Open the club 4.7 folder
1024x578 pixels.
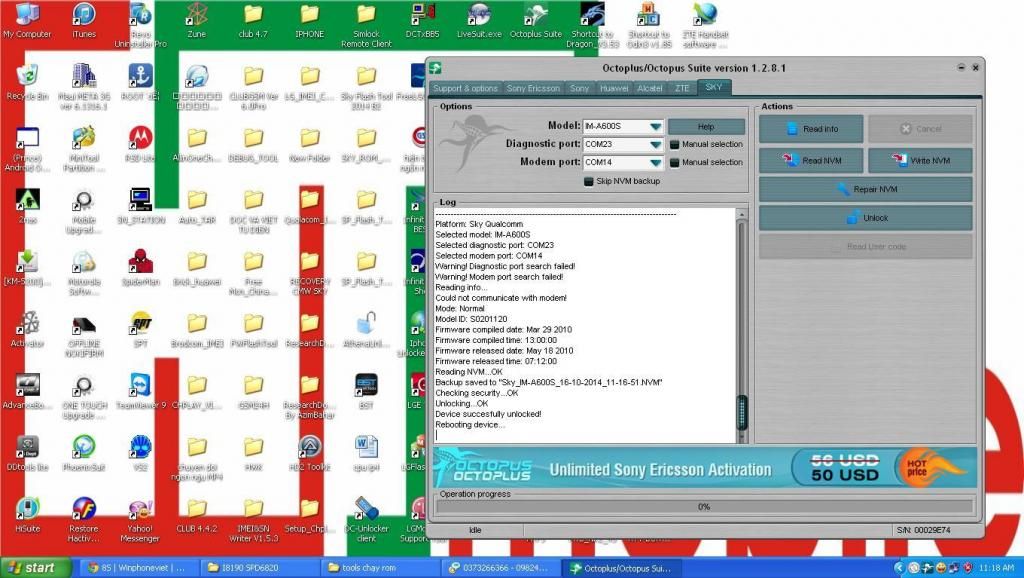(253, 21)
